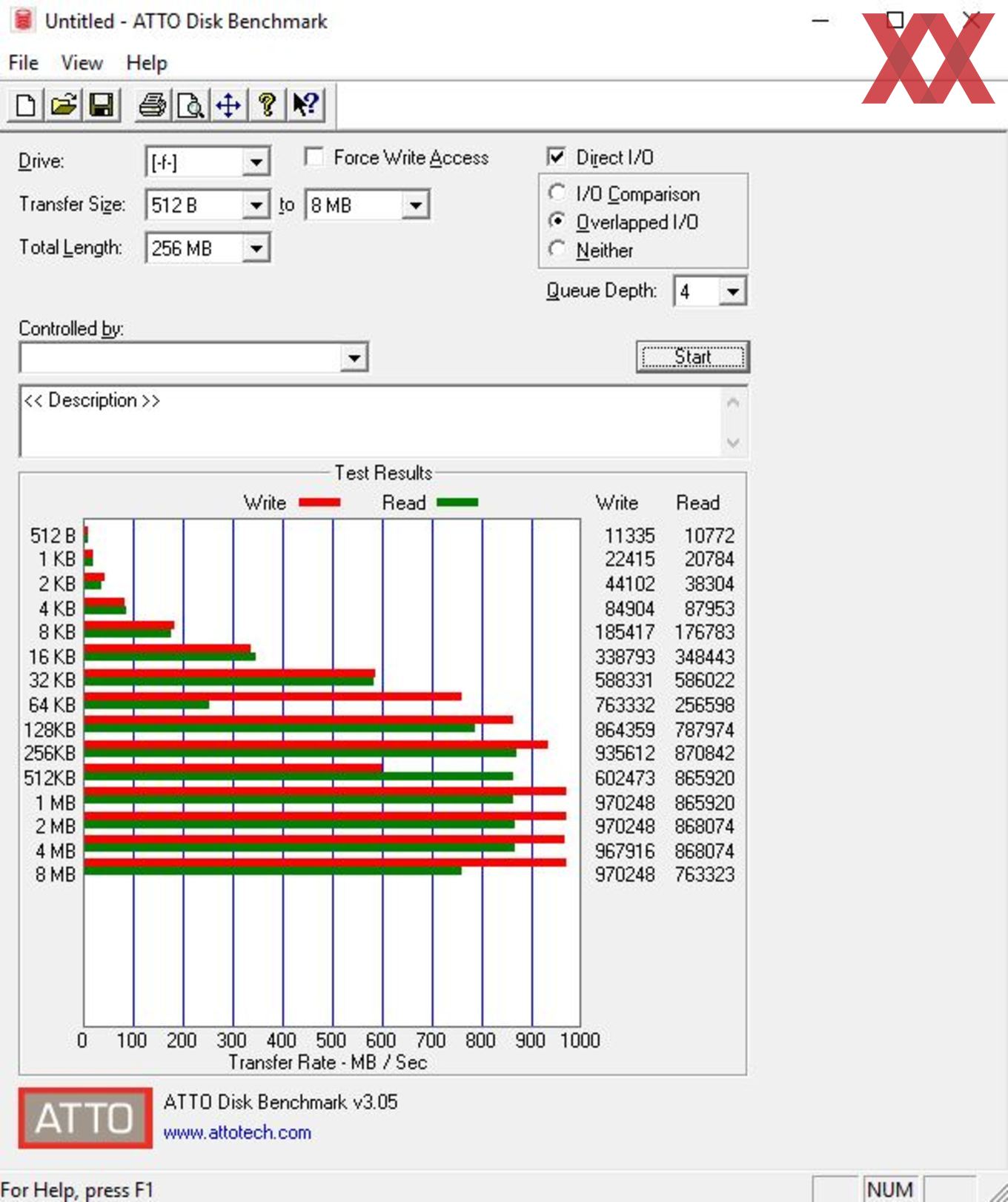Click the description scrollbar up arrow

click(733, 402)
